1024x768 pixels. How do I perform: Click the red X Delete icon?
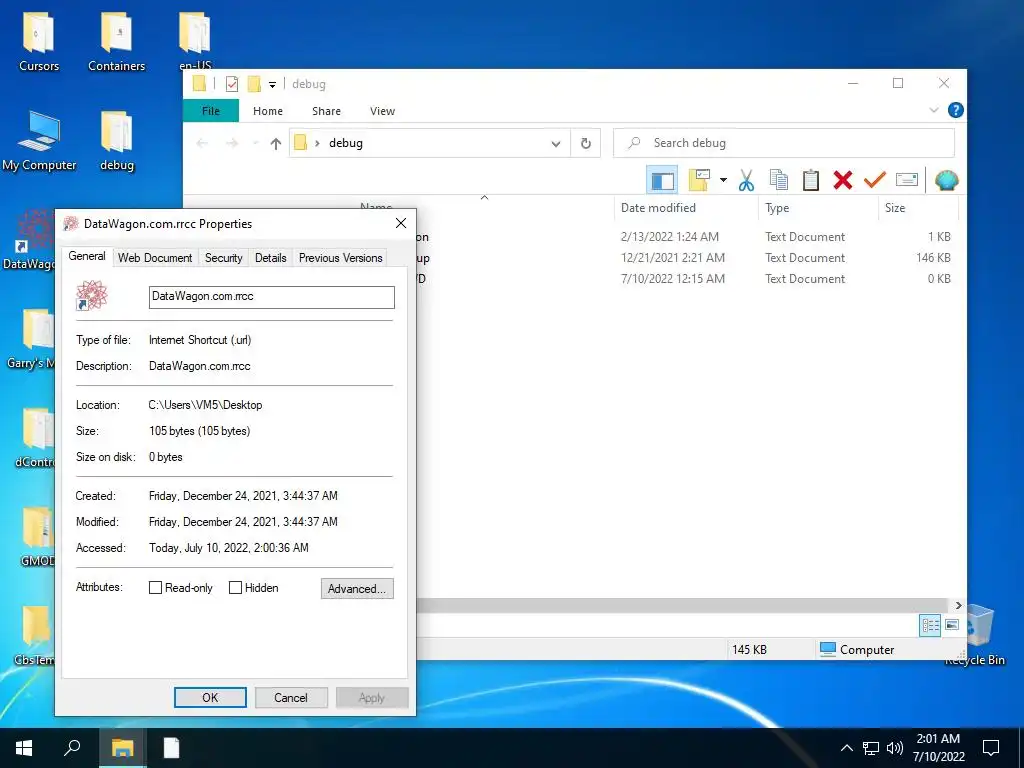tap(842, 180)
